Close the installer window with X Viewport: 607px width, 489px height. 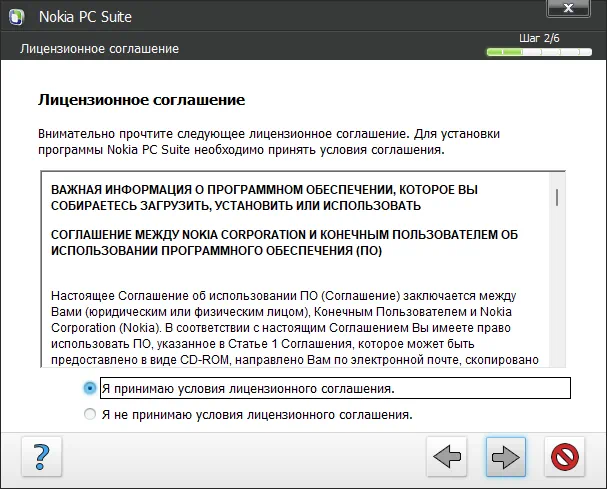pyautogui.click(x=568, y=8)
